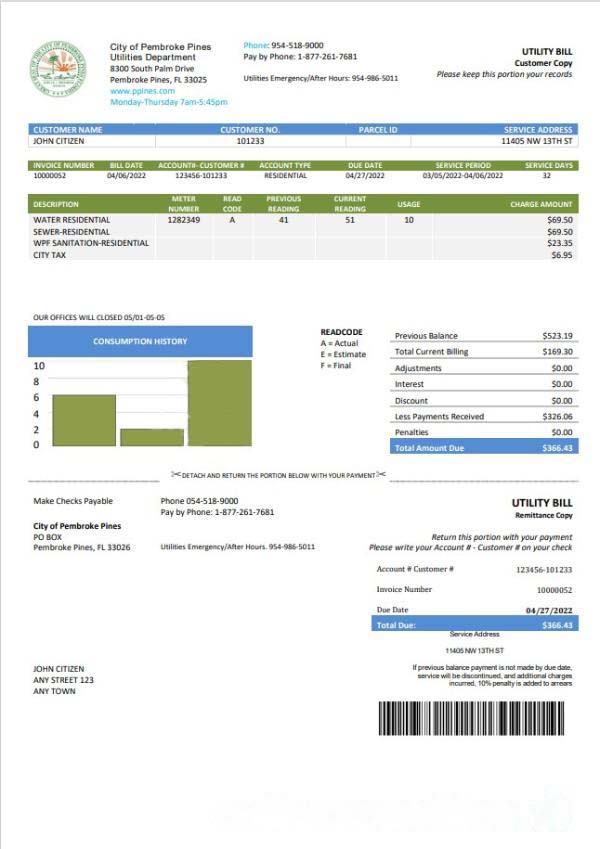Select the Less Payments Received row
600x849 pixels.
pyautogui.click(x=484, y=416)
